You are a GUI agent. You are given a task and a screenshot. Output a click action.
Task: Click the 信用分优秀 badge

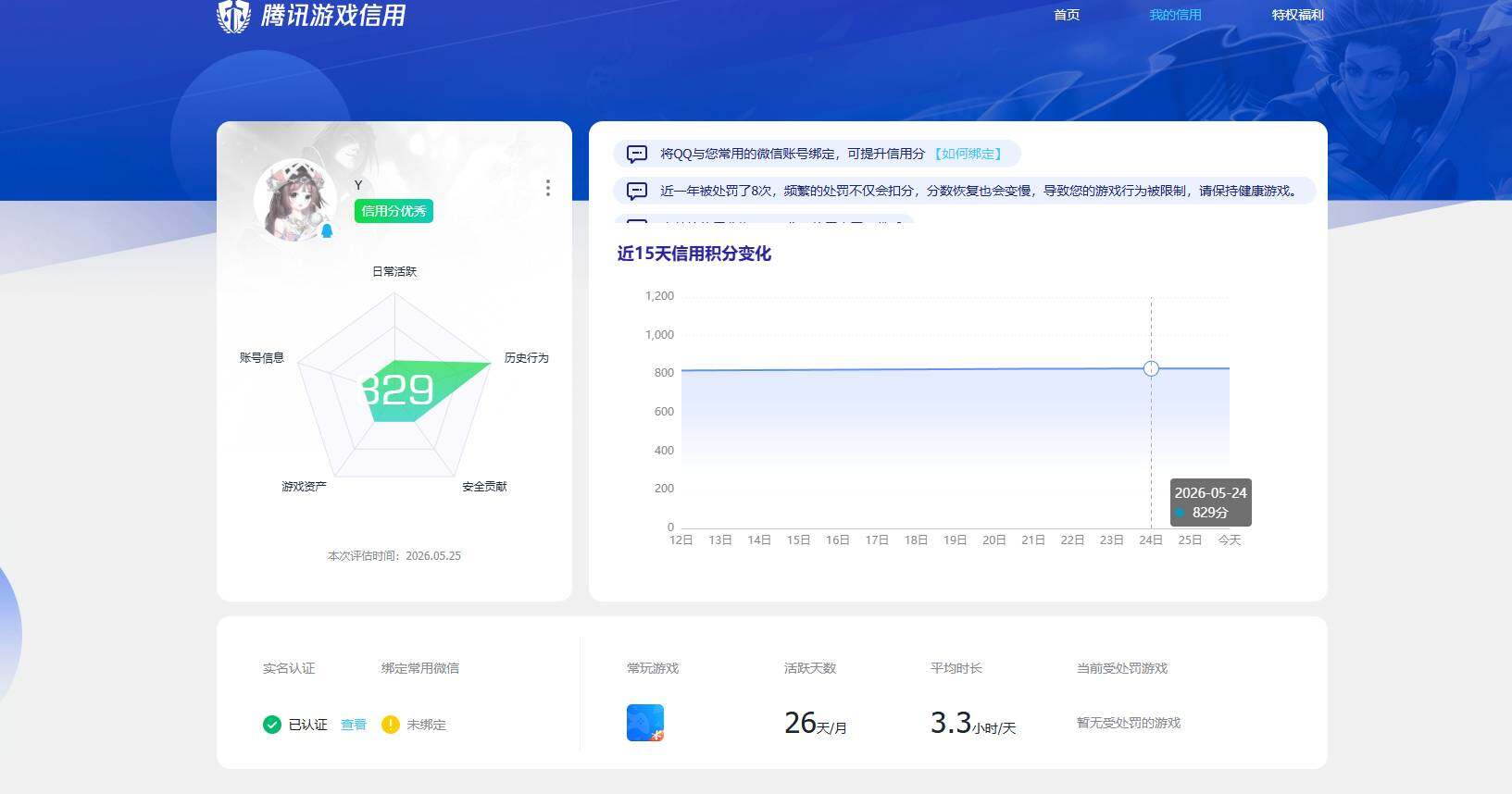pyautogui.click(x=394, y=211)
